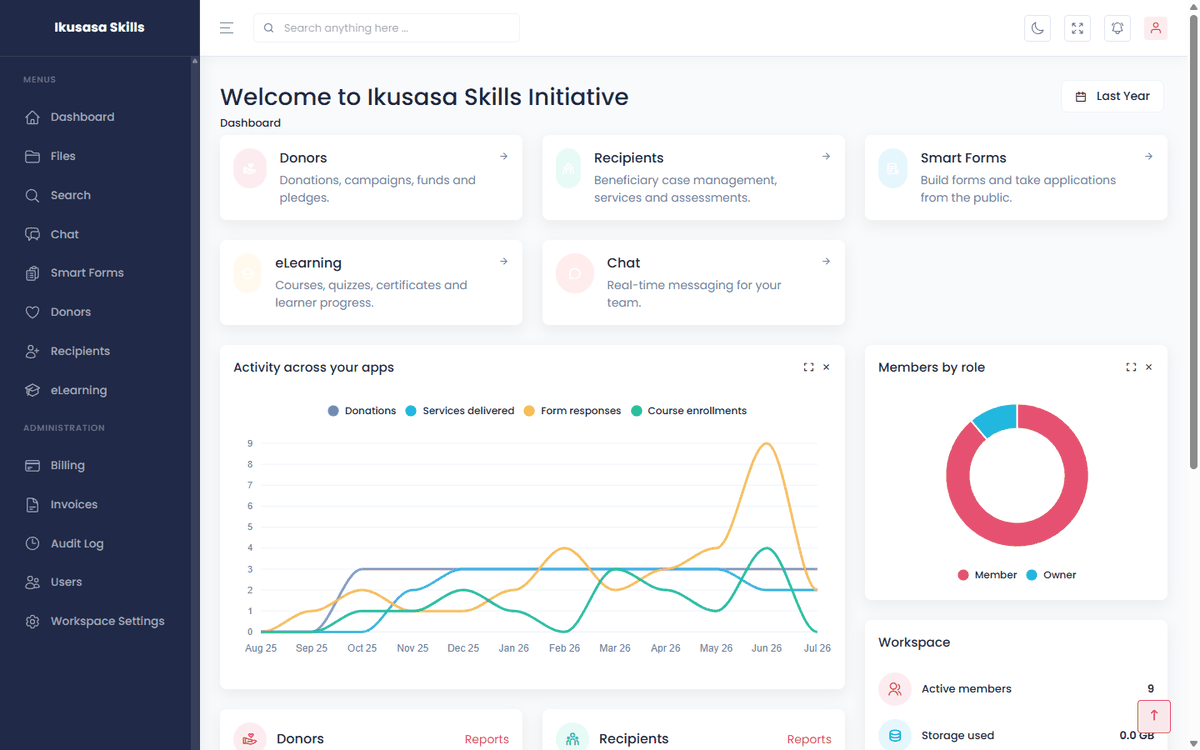
Task: Click the Recipients card green icon
Action: coord(568,168)
